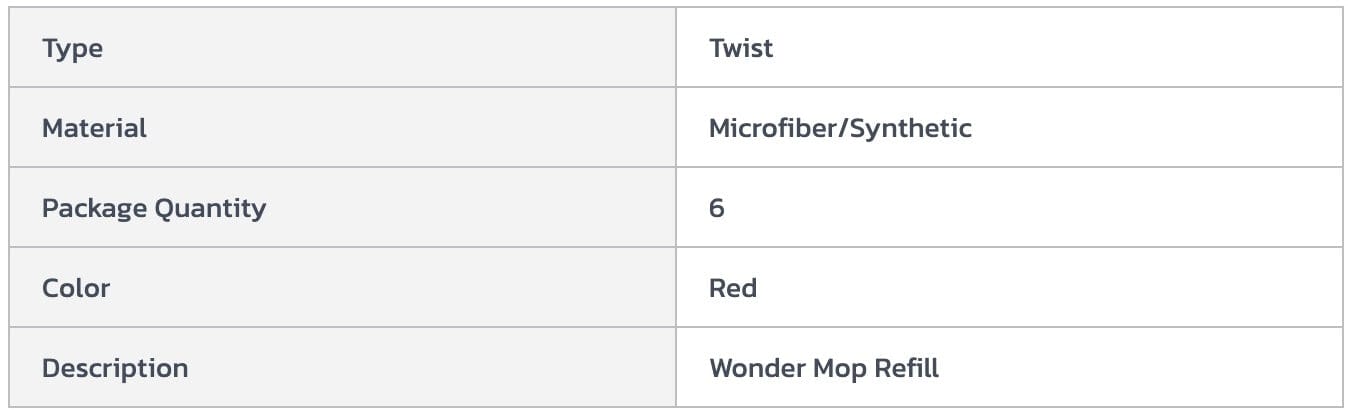The image size is (1348, 410).
Task: Select the package quantity value 6
Action: pyautogui.click(x=717, y=208)
